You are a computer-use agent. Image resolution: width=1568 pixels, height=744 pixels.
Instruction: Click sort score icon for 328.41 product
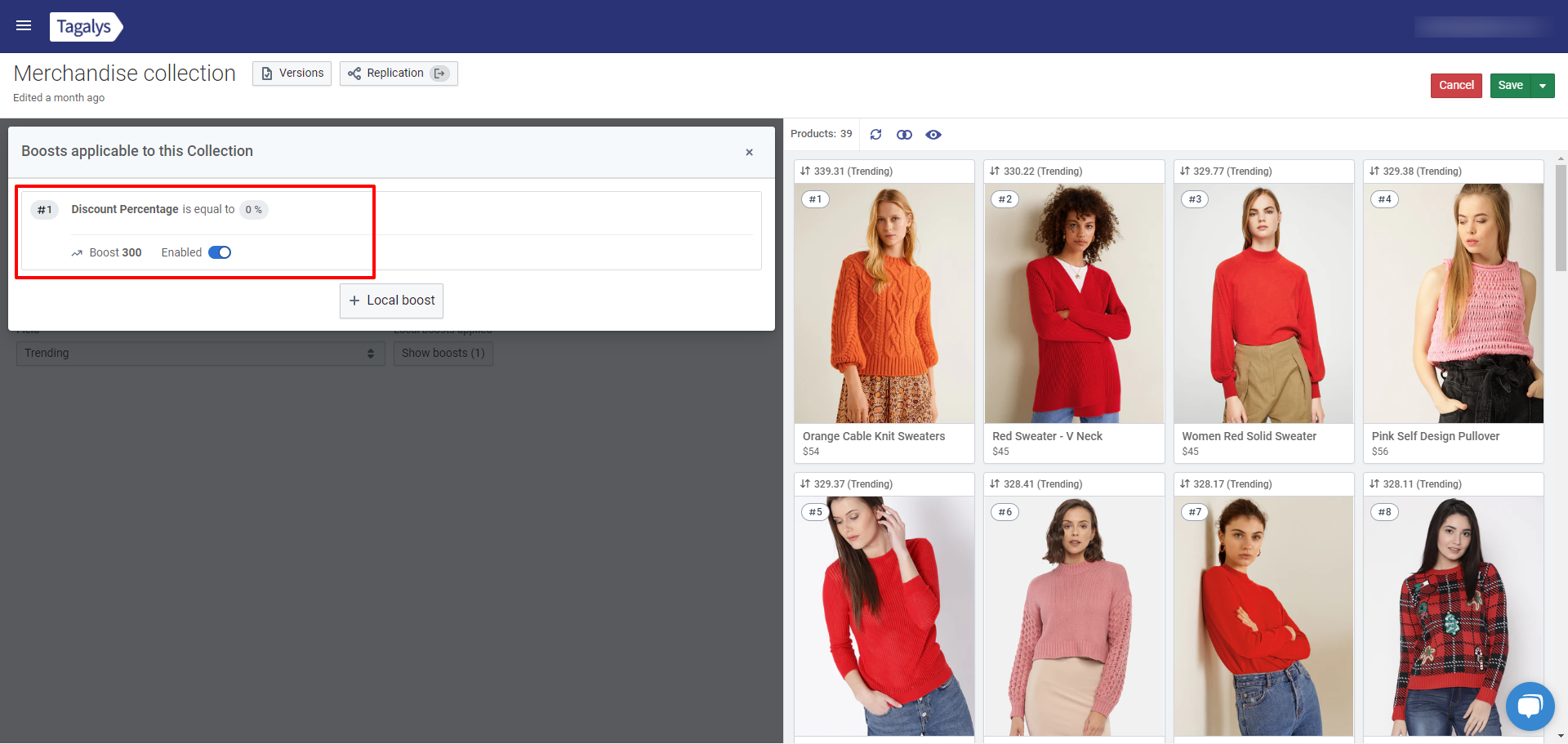click(x=995, y=484)
